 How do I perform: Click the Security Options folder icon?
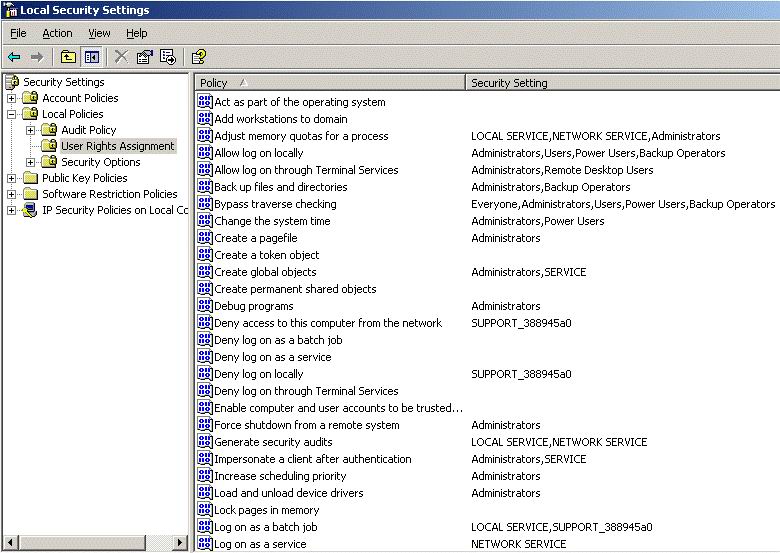(49, 162)
